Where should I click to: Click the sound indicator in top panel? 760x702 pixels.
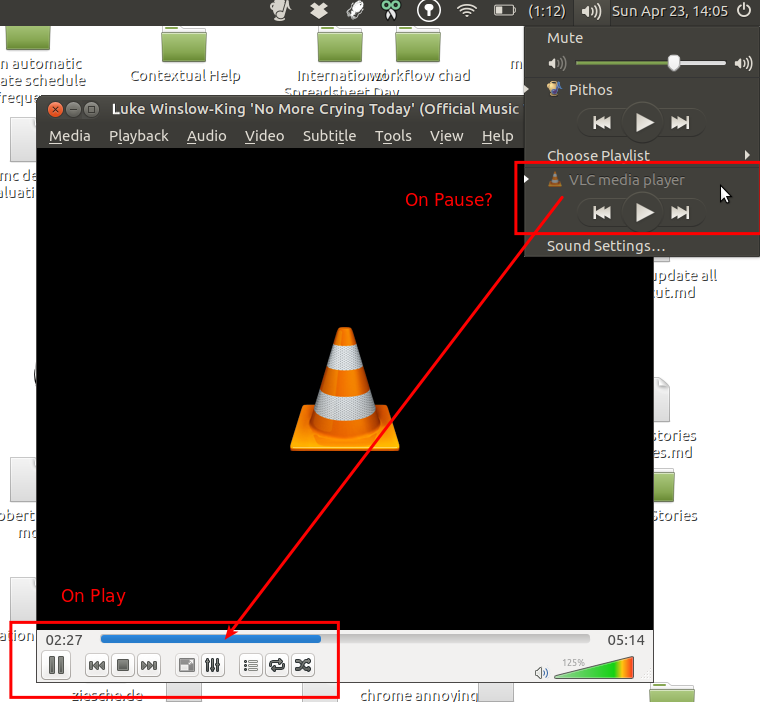[591, 11]
